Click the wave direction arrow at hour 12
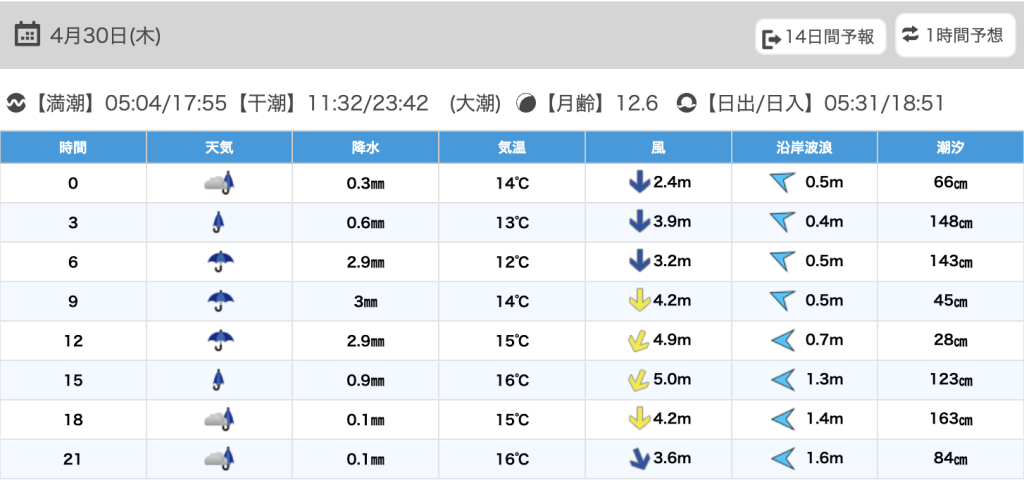 point(782,340)
